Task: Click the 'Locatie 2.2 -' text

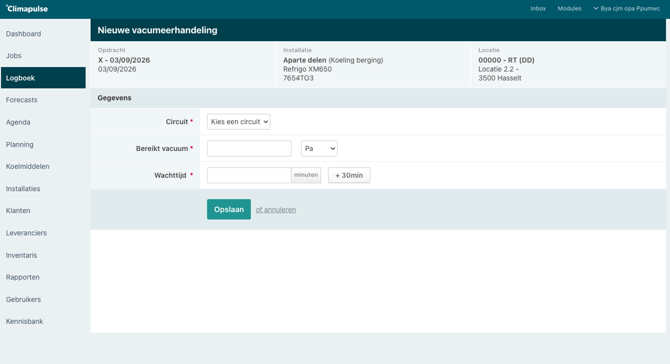Action: click(x=498, y=69)
